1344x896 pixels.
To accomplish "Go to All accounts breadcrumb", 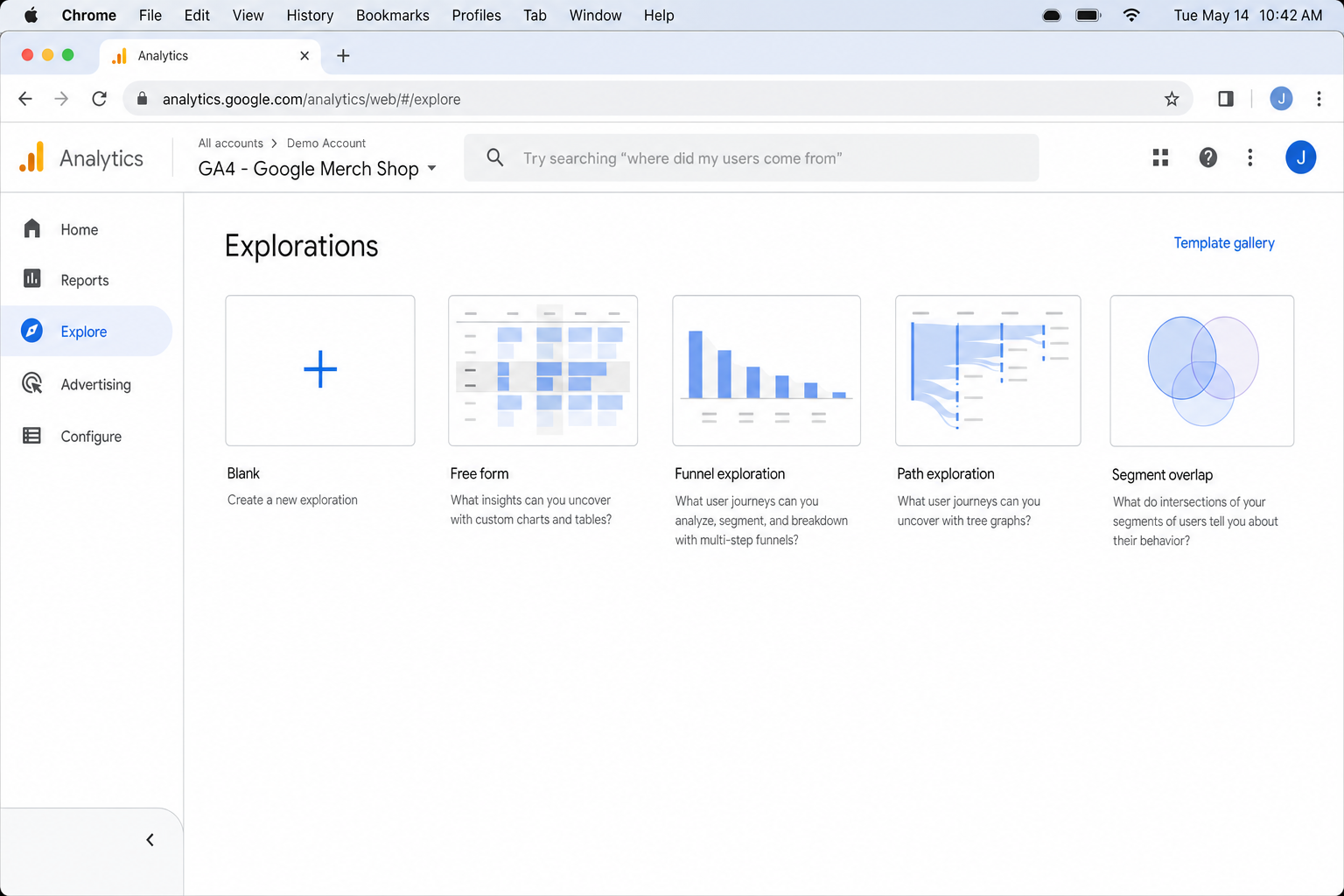I will [231, 143].
